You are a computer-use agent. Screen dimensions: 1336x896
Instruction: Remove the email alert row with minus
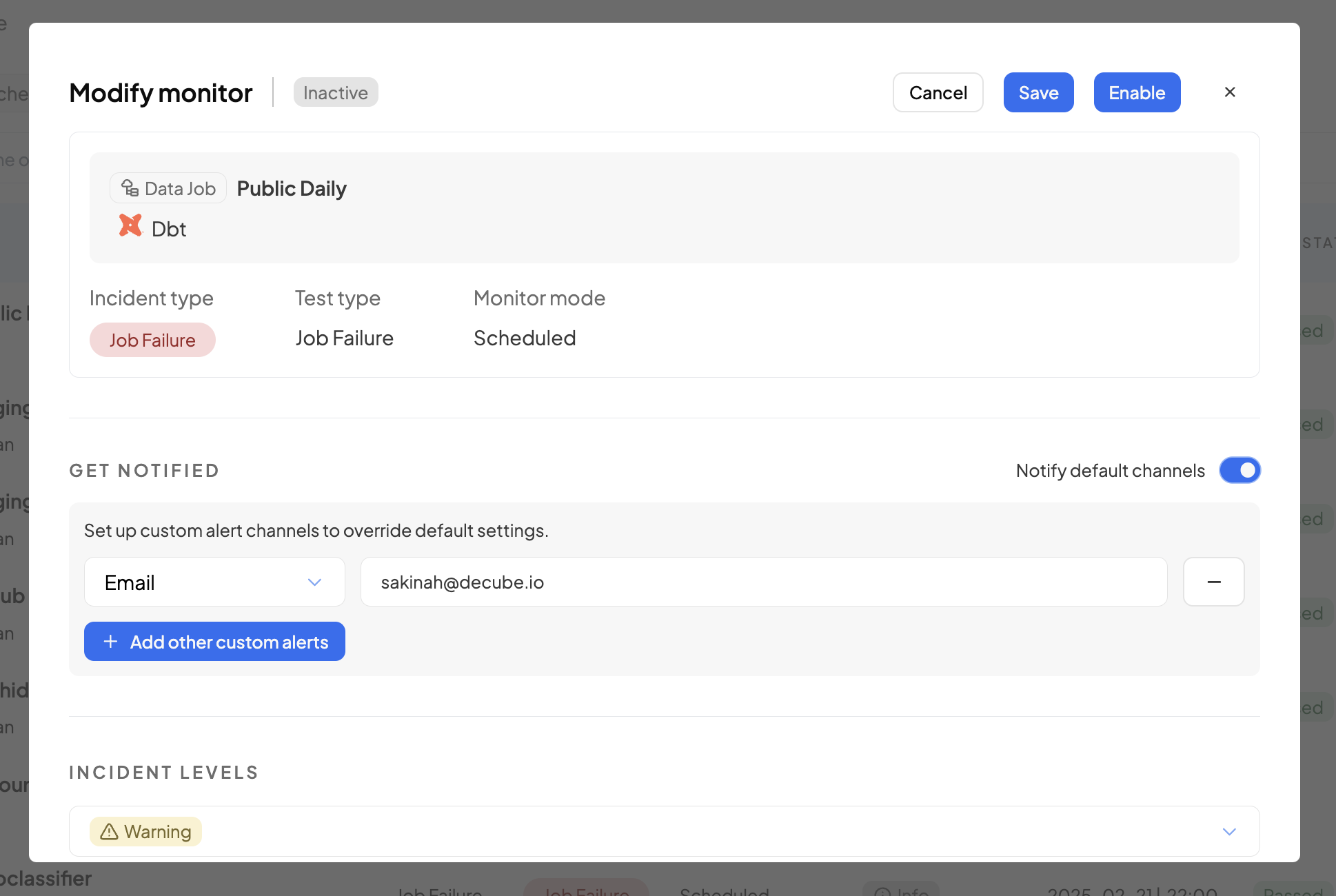[x=1213, y=582]
